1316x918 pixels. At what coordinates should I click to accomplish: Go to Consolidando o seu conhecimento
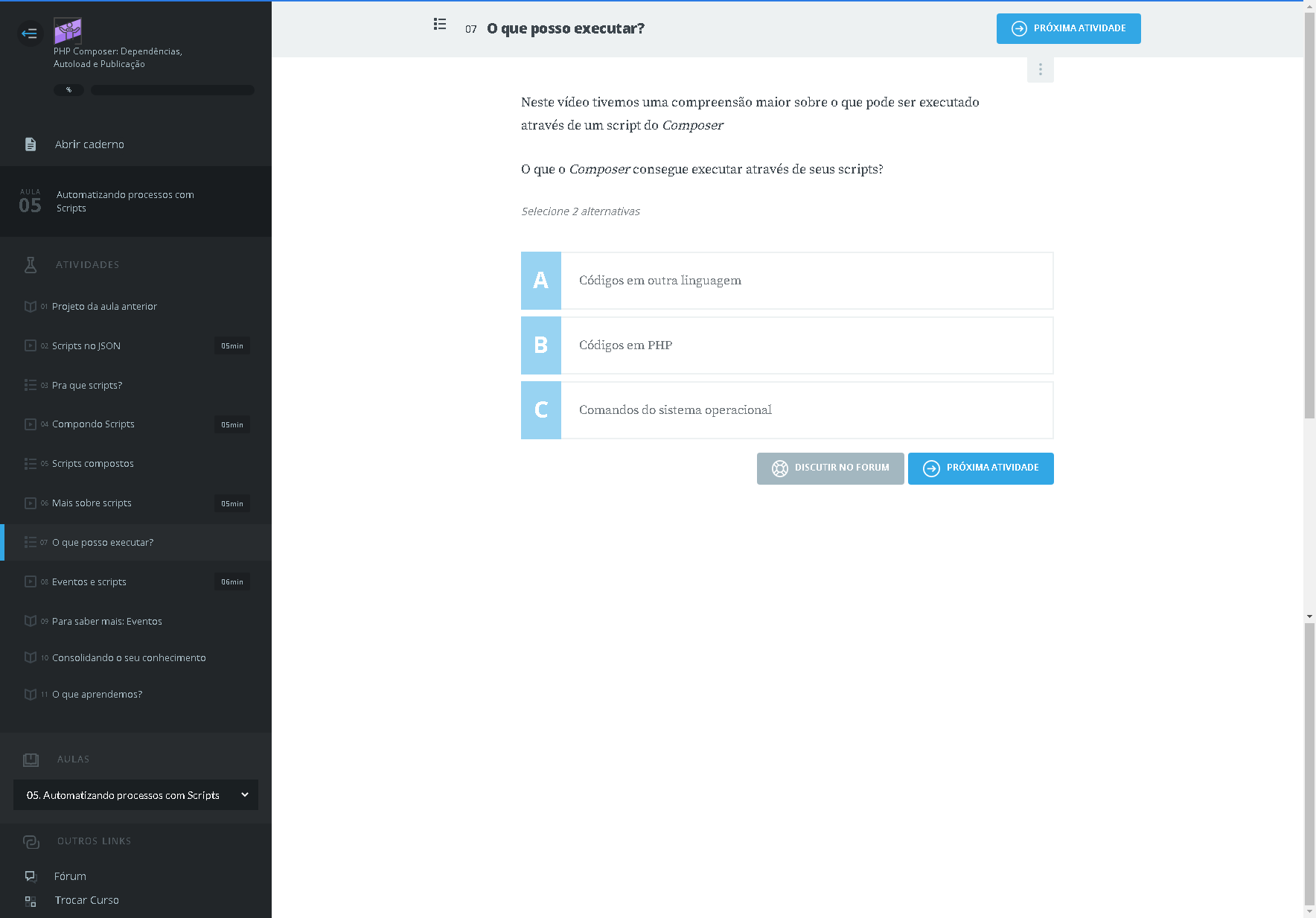pyautogui.click(x=129, y=658)
